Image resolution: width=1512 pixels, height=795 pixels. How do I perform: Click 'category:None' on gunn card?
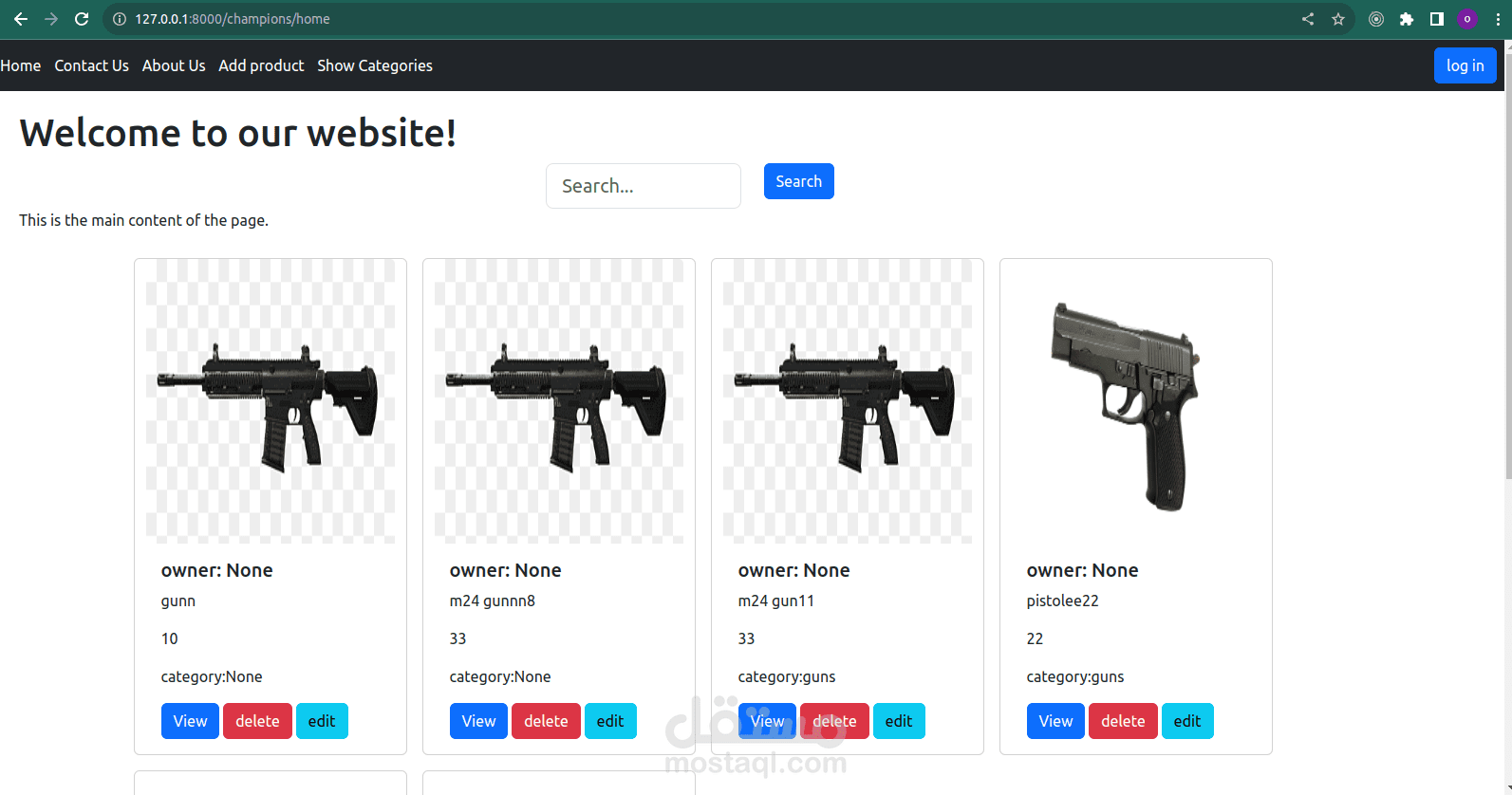212,676
